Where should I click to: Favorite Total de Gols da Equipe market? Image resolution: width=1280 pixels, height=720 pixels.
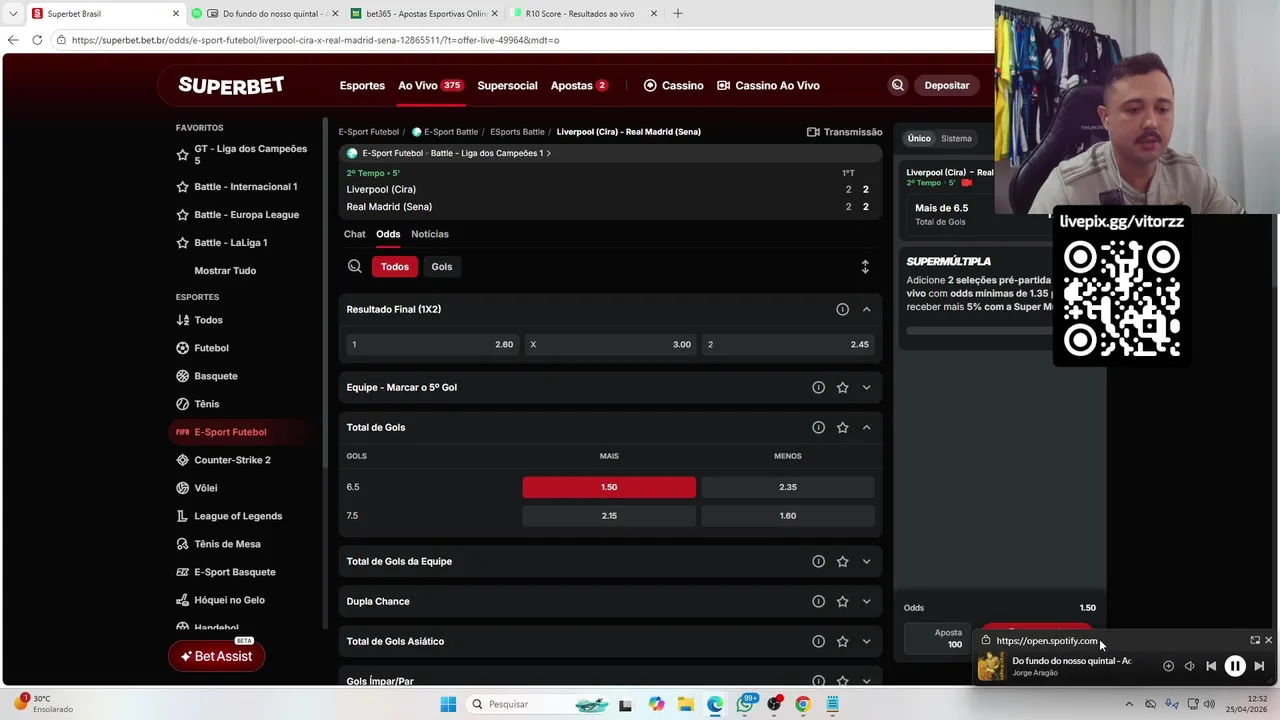[842, 561]
